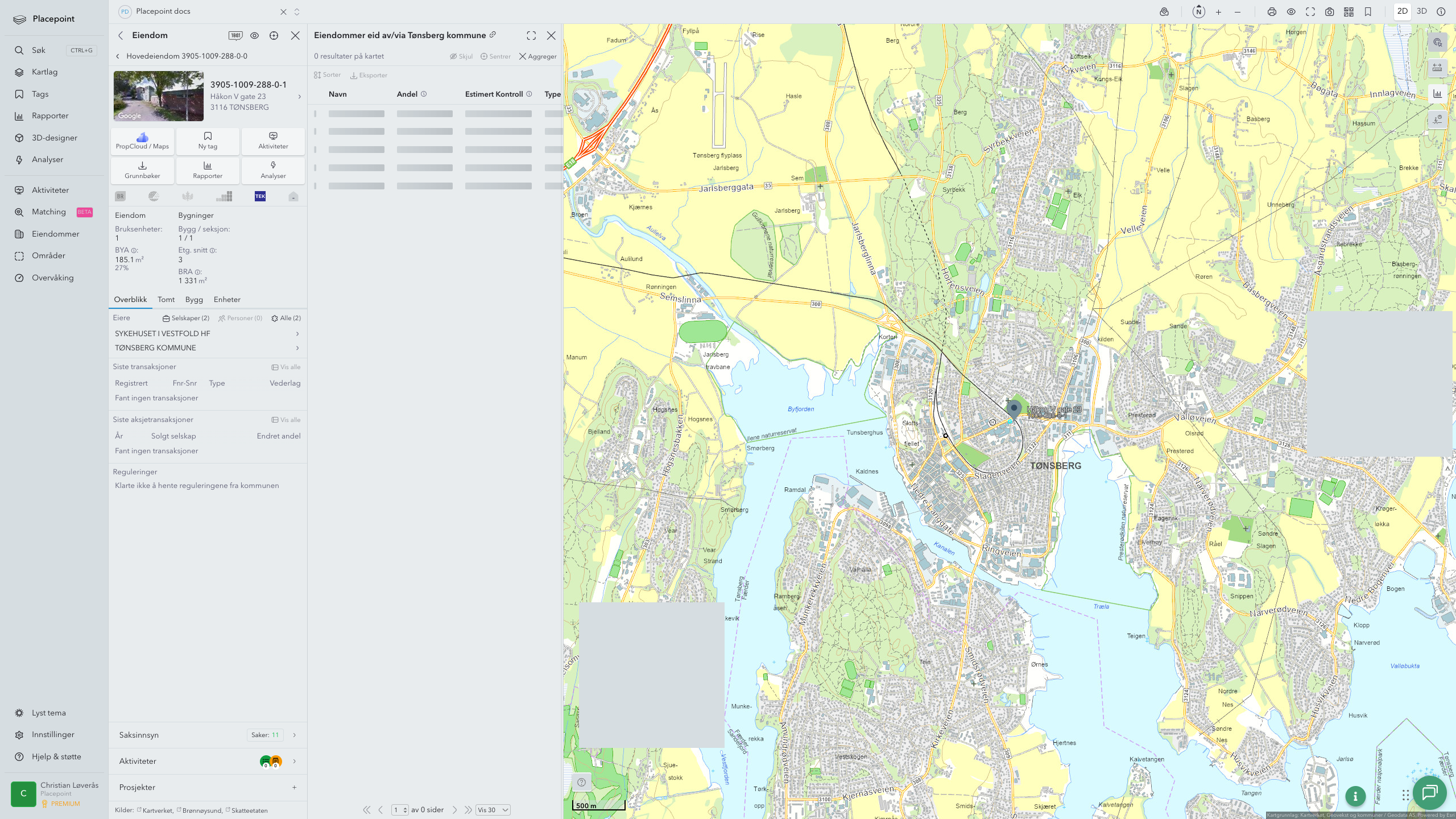Select the TEK data source icon
The height and width of the screenshot is (819, 1456).
click(x=260, y=196)
